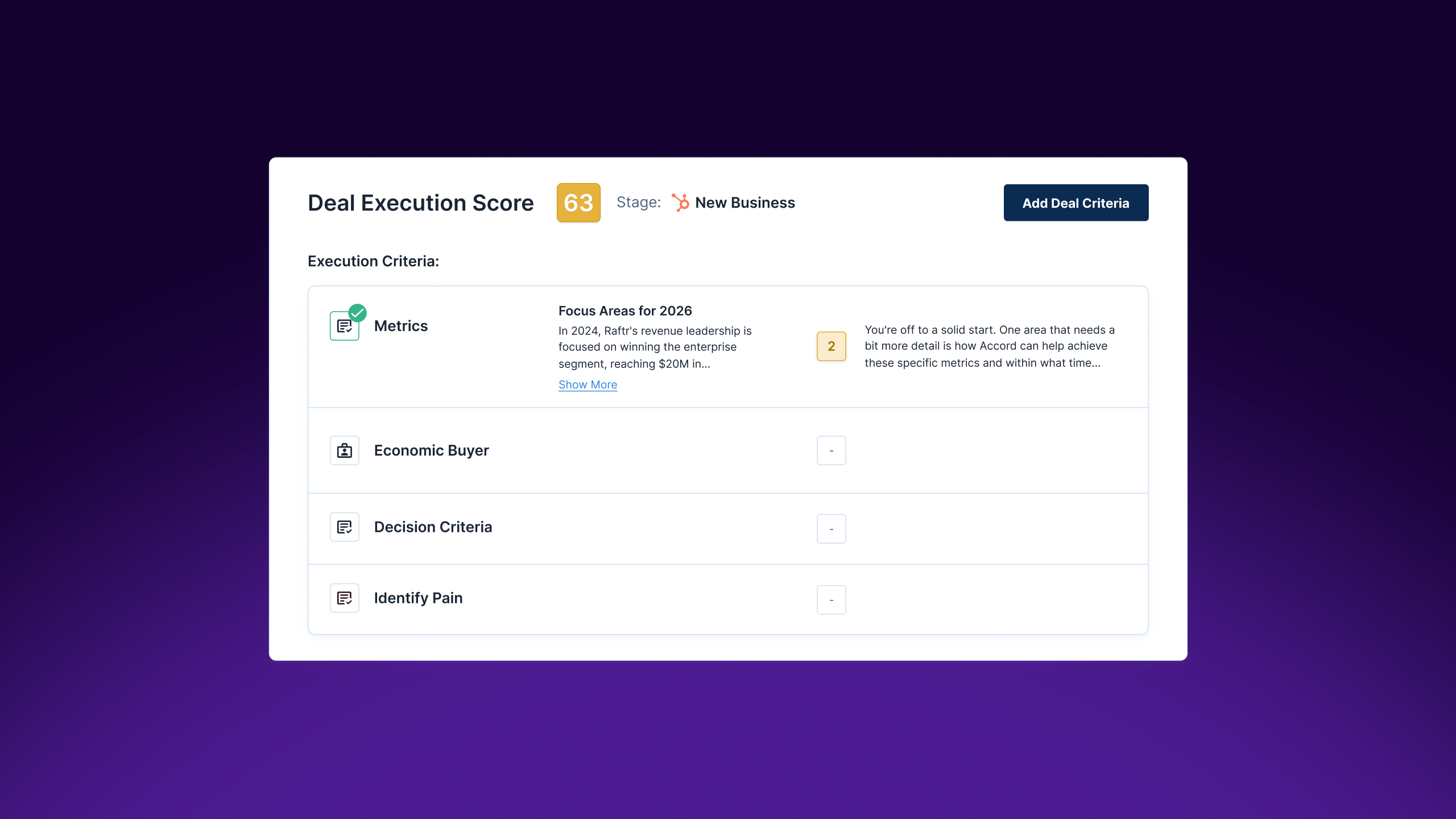Expand the truncated Metrics feedback text
The width and height of the screenshot is (1456, 819).
tap(989, 346)
